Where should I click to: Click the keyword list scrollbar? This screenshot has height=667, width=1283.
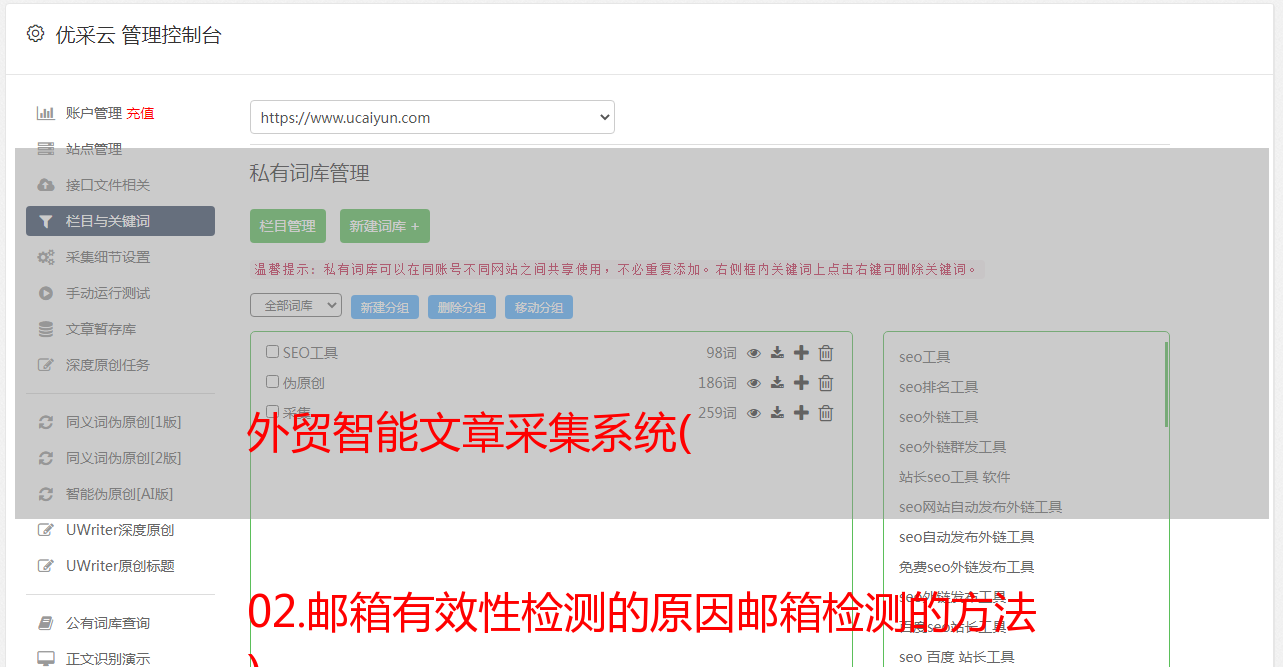[x=1166, y=385]
